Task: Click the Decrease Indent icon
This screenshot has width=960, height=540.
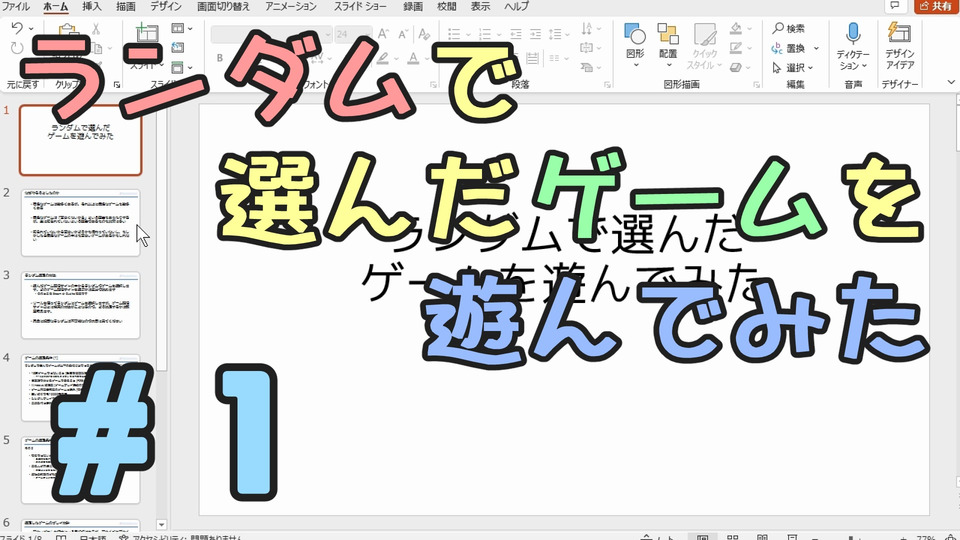Action: (x=516, y=34)
